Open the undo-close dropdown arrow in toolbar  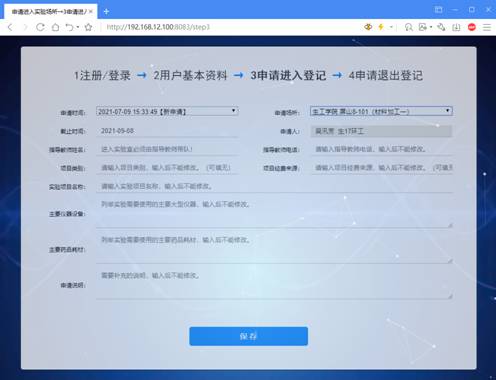pyautogui.click(x=78, y=27)
